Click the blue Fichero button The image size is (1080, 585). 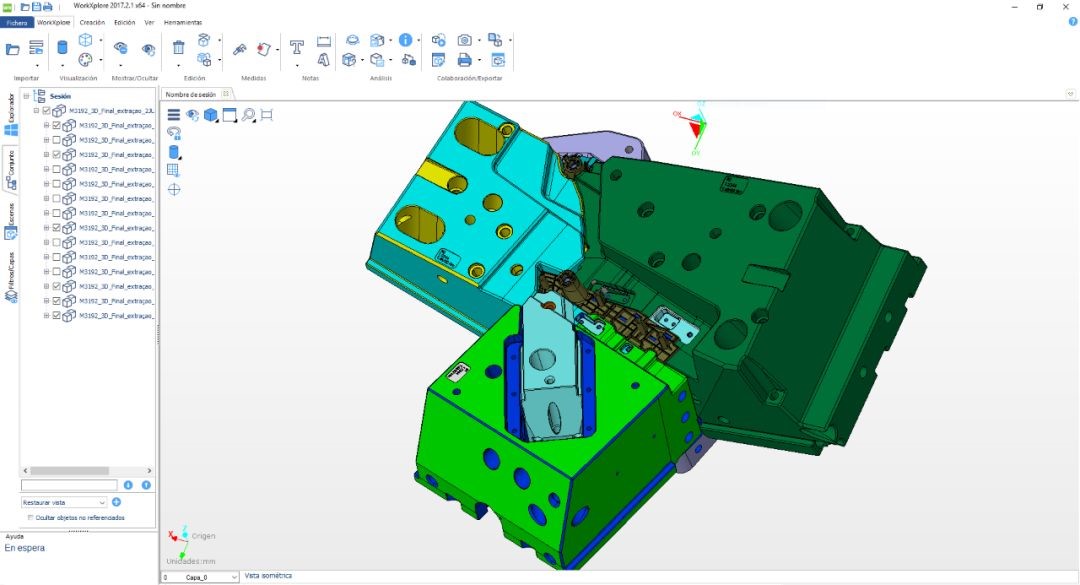[x=17, y=22]
